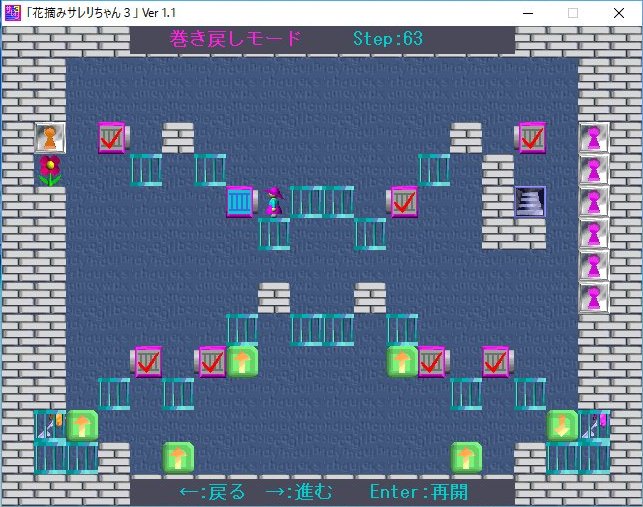Click the glass door tile in bottom-left corner

click(x=50, y=425)
